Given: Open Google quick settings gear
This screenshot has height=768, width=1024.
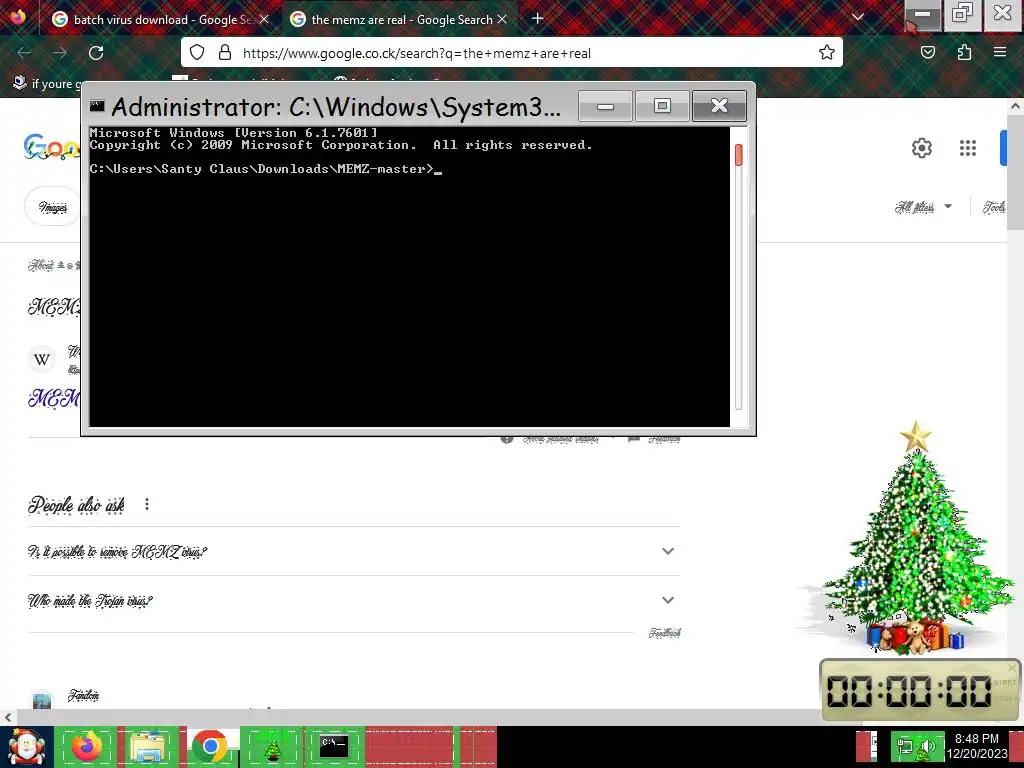Looking at the screenshot, I should [921, 148].
